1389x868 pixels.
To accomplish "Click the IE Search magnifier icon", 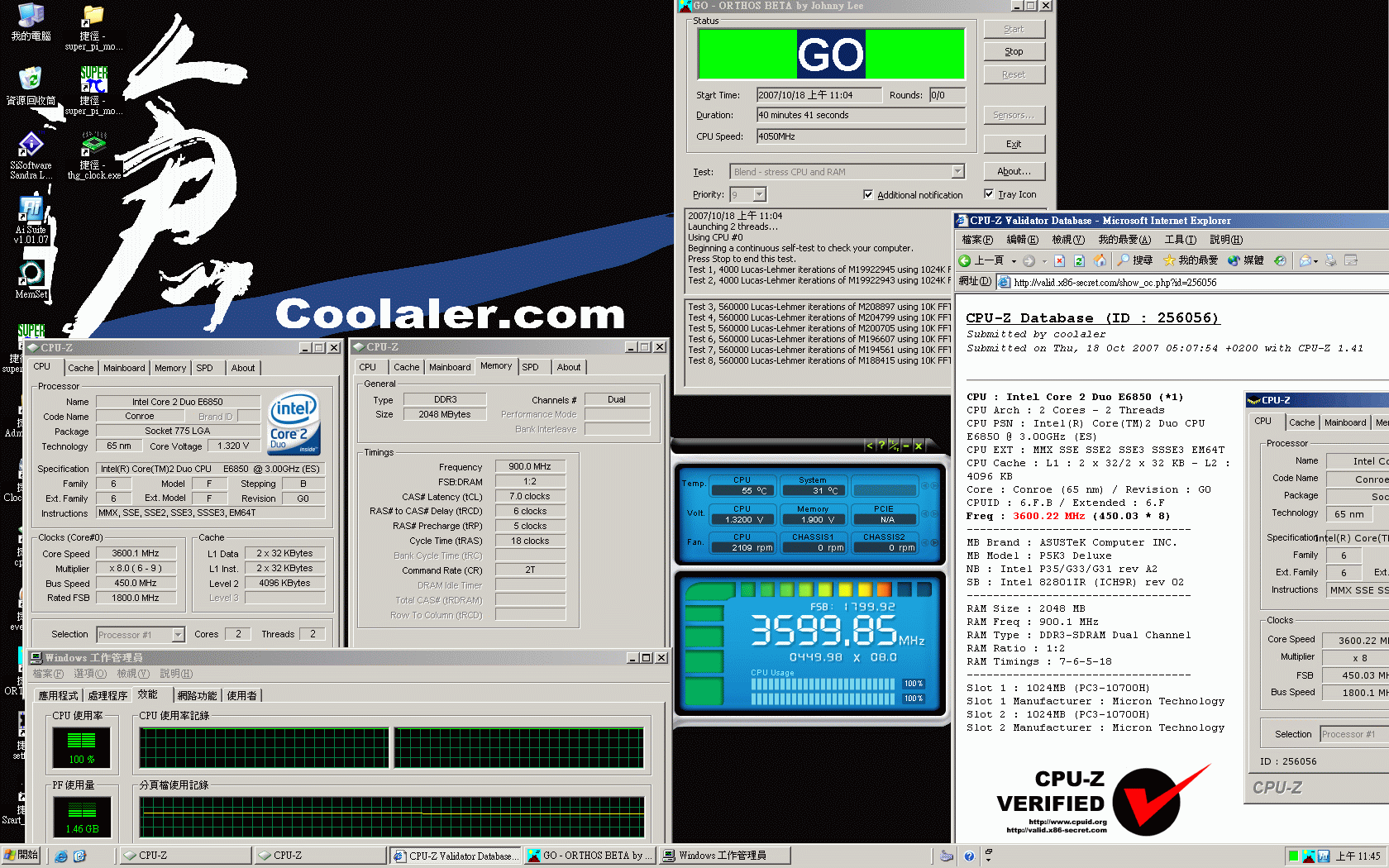I will point(1123,260).
